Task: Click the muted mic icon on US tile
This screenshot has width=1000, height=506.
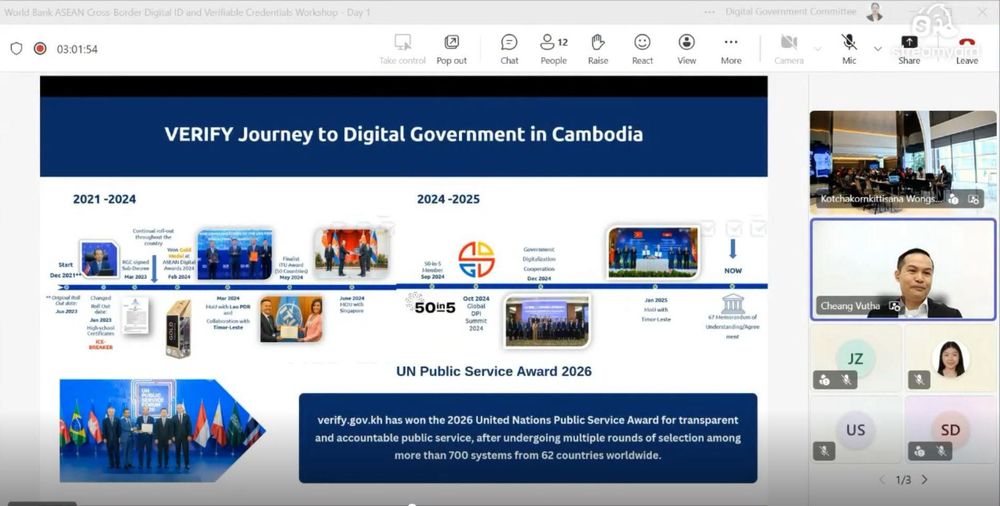Action: click(x=824, y=451)
